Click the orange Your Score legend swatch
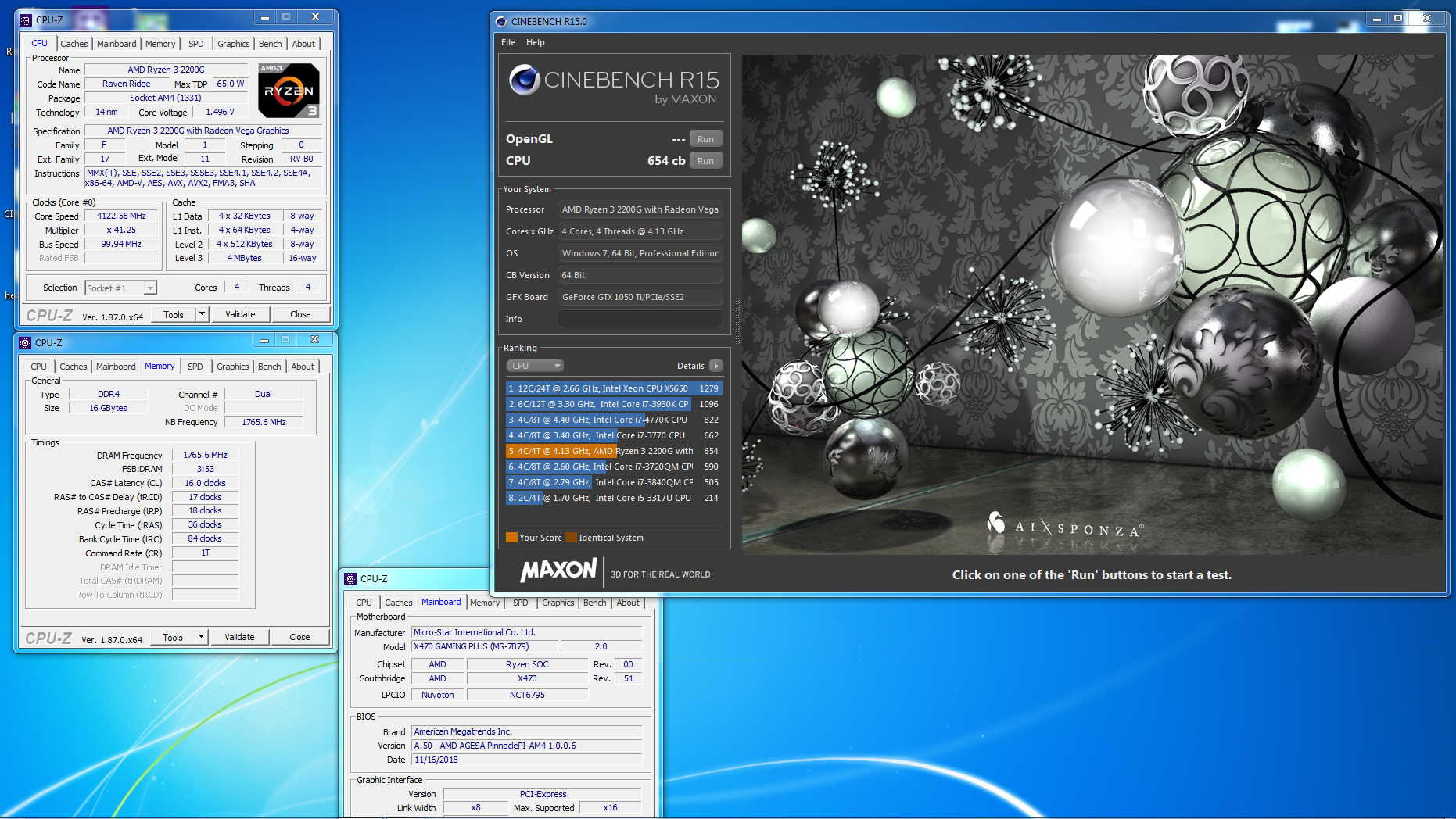Viewport: 1456px width, 819px height. 511,538
